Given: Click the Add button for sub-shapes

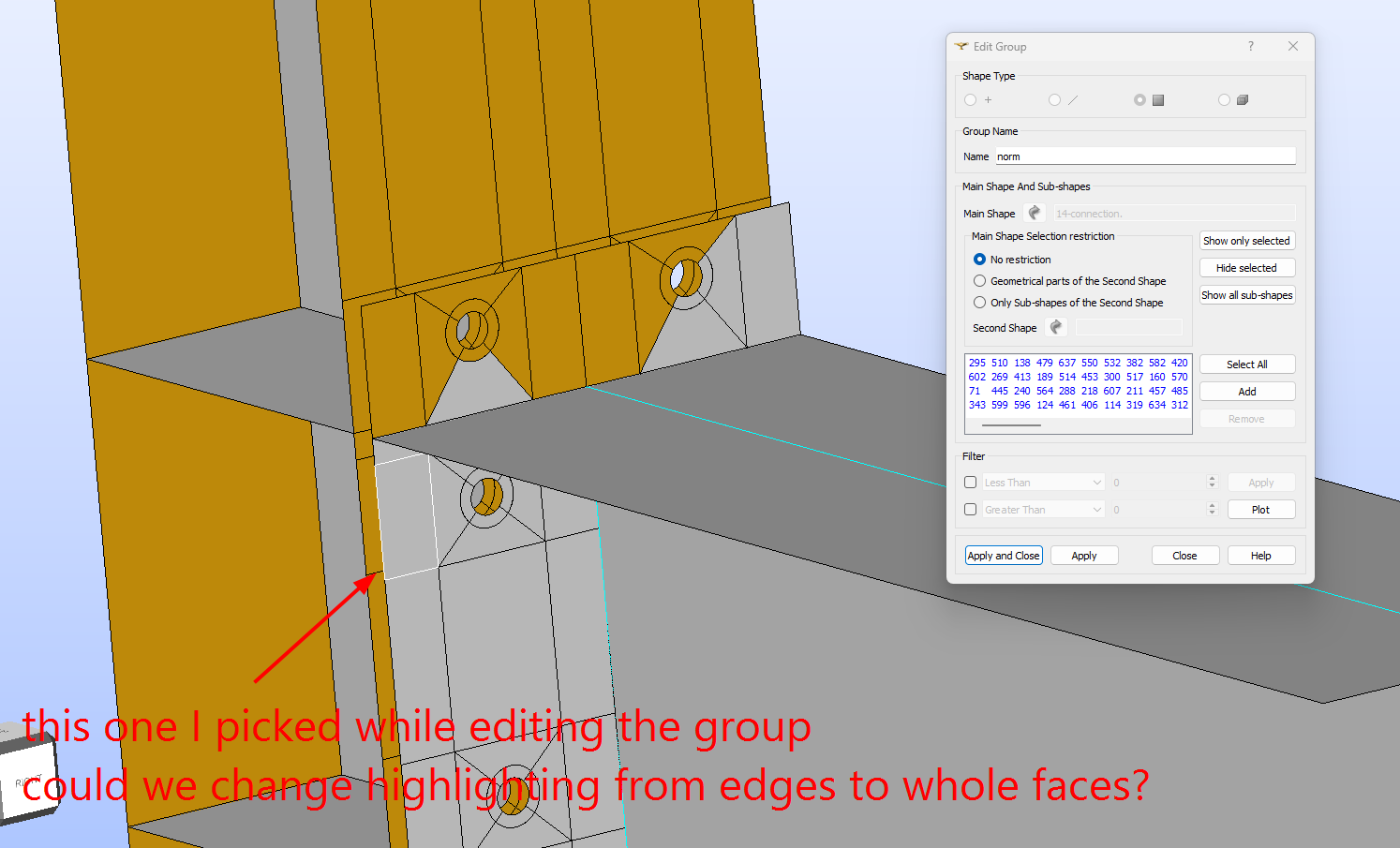Looking at the screenshot, I should click(x=1247, y=392).
